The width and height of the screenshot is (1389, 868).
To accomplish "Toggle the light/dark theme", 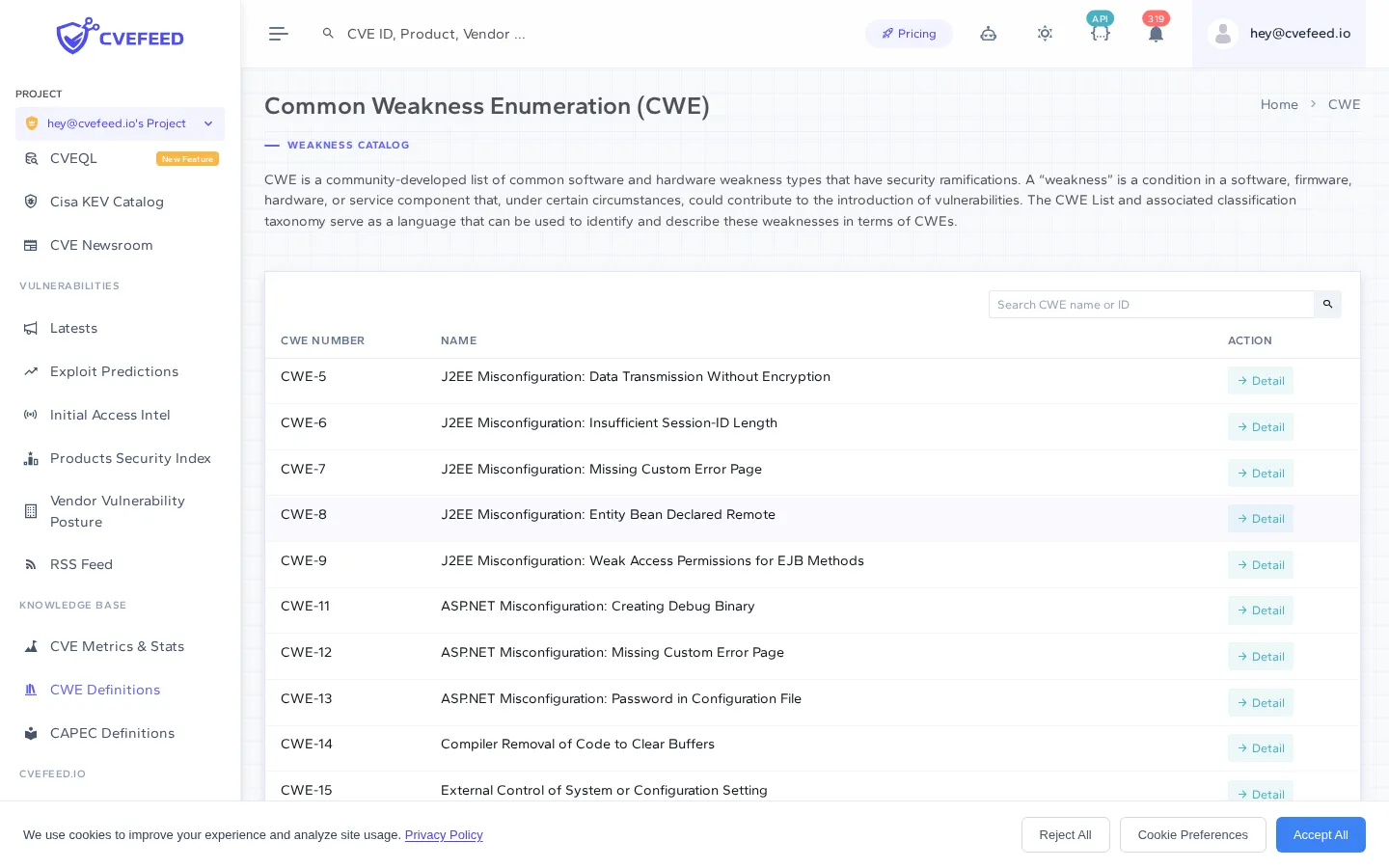I will (x=1045, y=34).
